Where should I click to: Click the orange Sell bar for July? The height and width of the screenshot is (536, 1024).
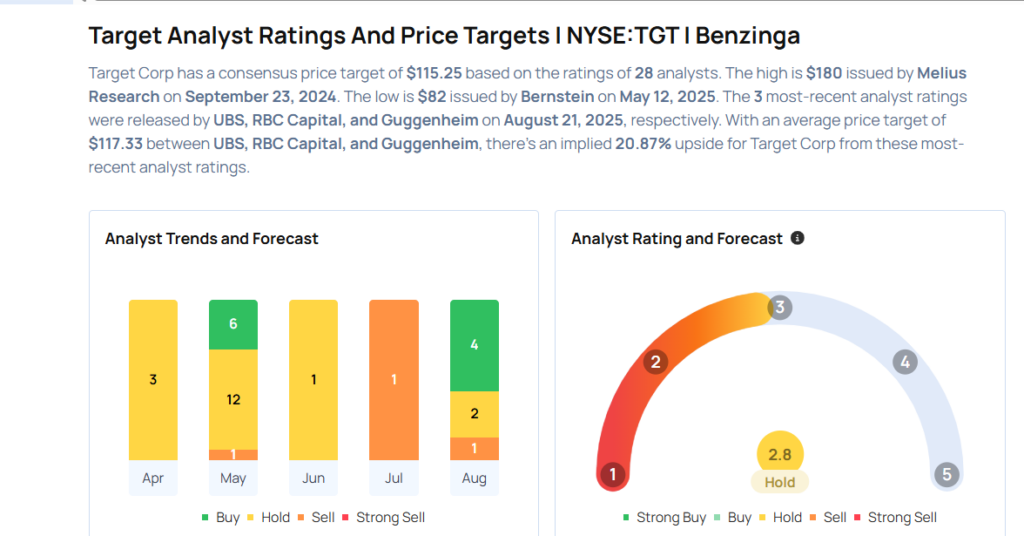(x=394, y=380)
